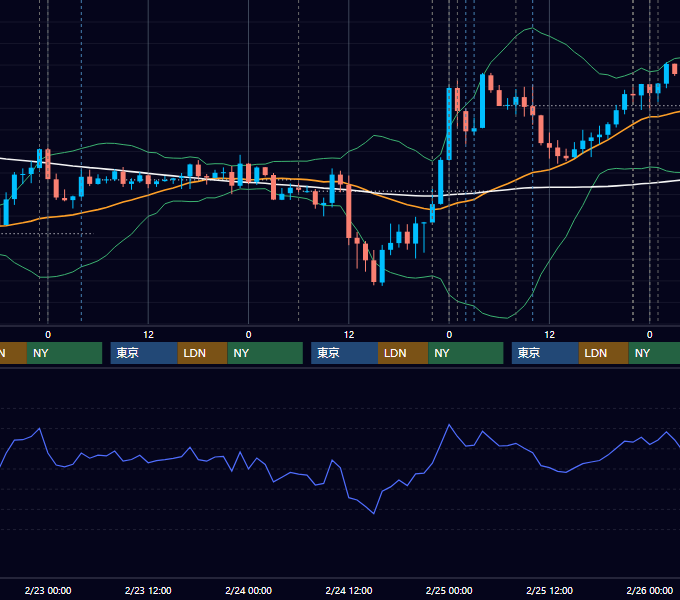The image size is (680, 600).
Task: Click the hour label 12 above 2/24 12:00
Action: (x=349, y=335)
